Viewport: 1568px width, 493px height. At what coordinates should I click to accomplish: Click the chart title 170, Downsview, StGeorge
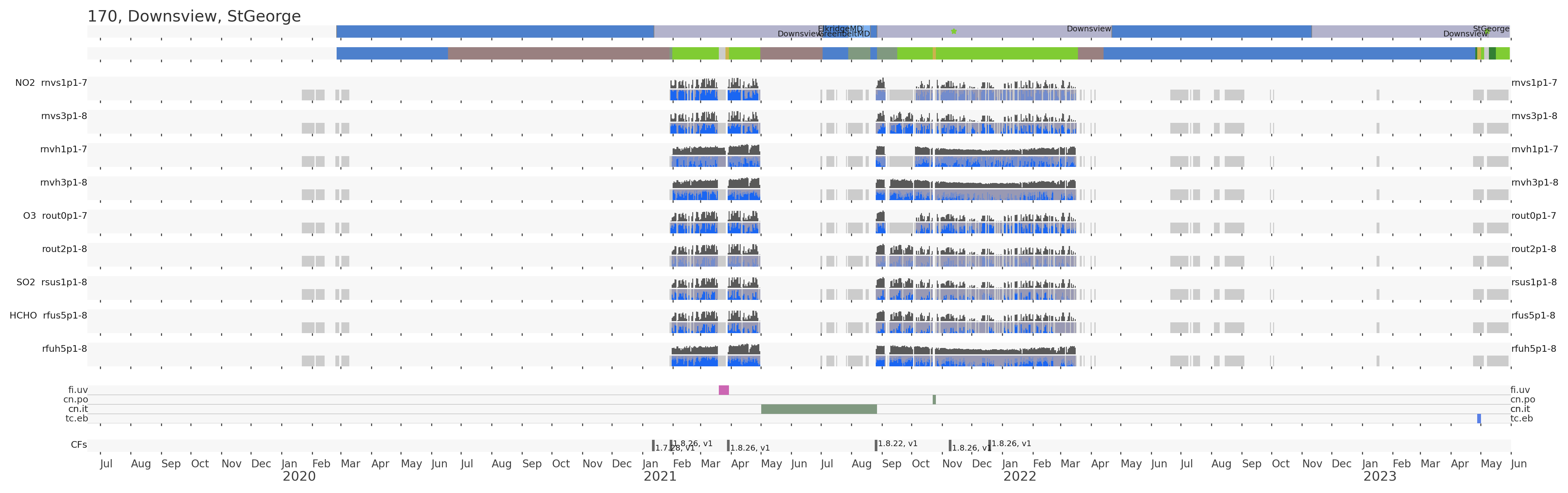(194, 16)
